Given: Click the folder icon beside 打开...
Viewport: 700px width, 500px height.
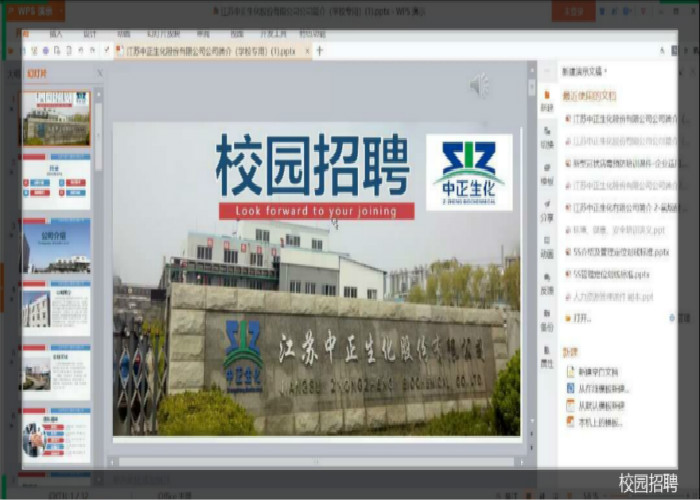Looking at the screenshot, I should (x=568, y=318).
